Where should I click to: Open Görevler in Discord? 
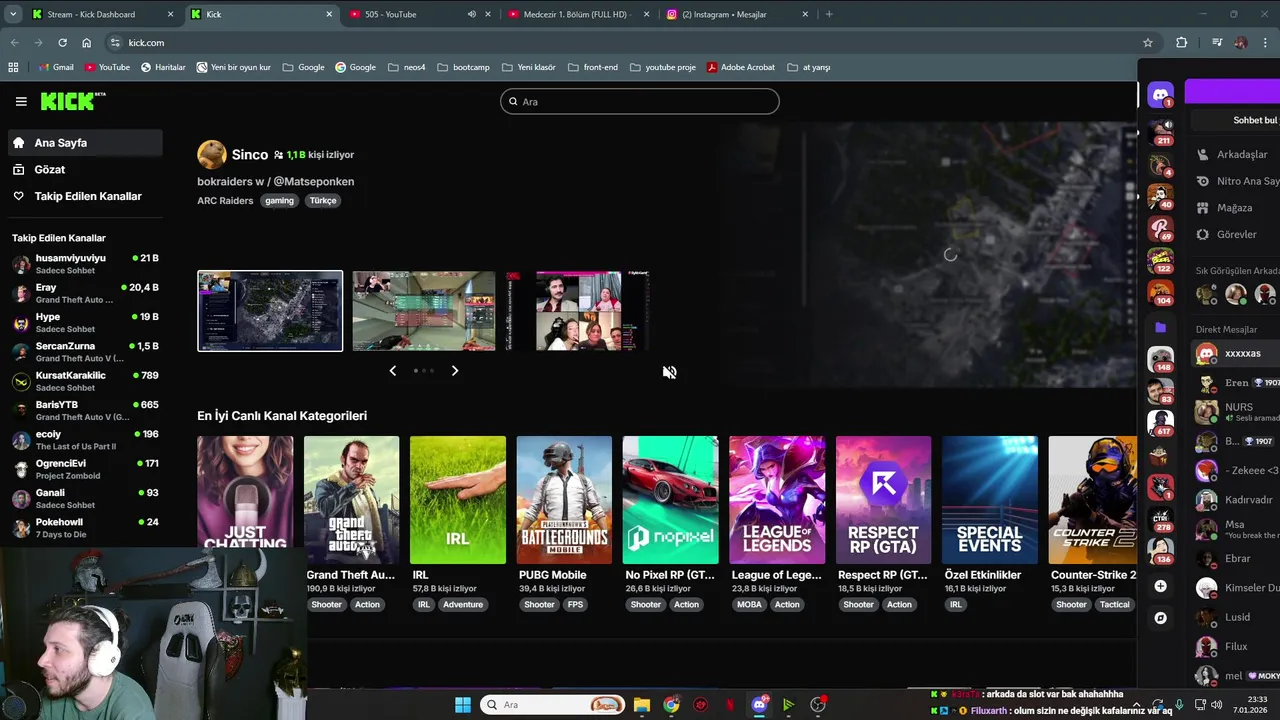coord(1235,235)
